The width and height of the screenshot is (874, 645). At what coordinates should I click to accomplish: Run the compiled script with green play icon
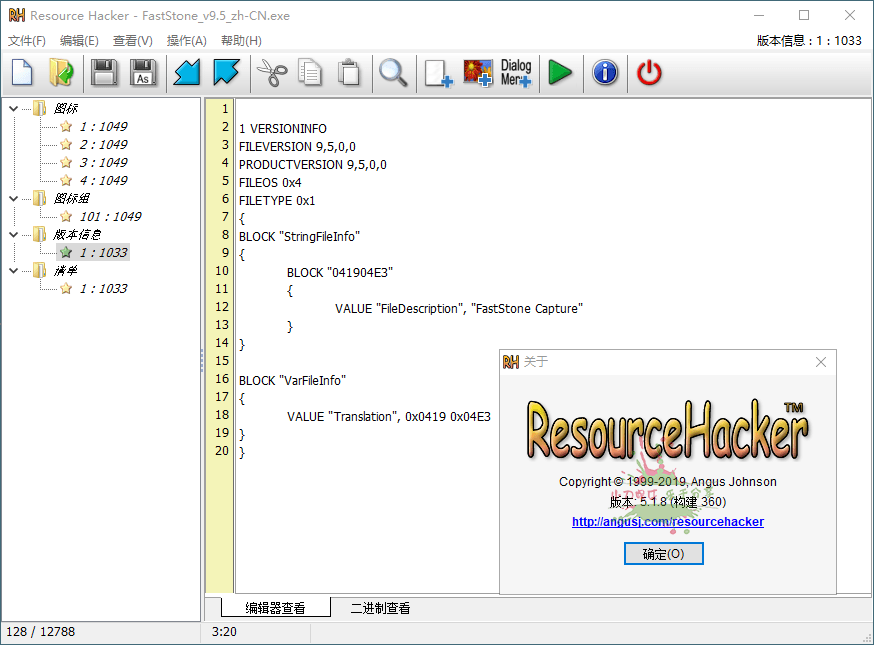tap(559, 72)
